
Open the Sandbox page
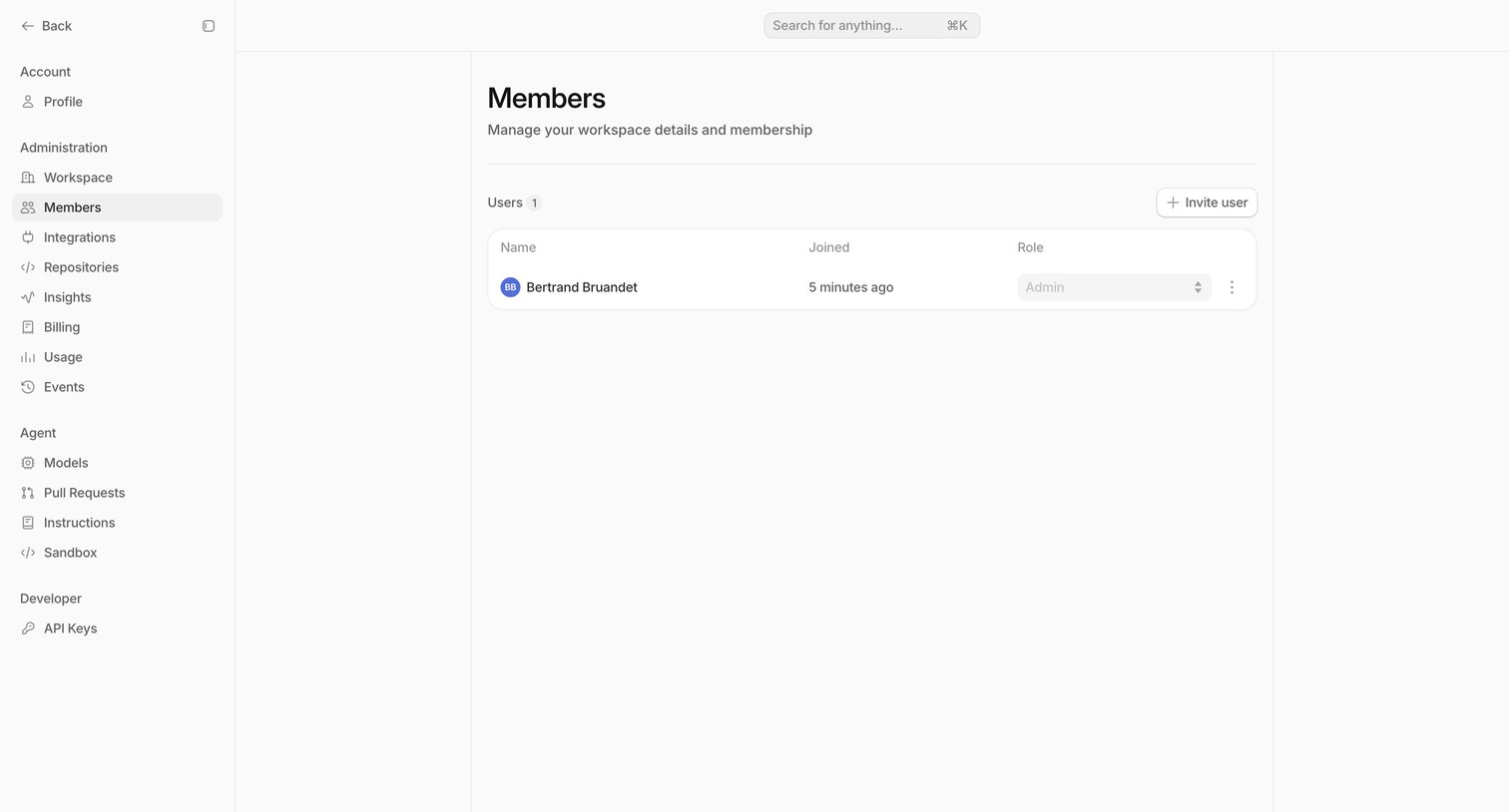point(117,553)
